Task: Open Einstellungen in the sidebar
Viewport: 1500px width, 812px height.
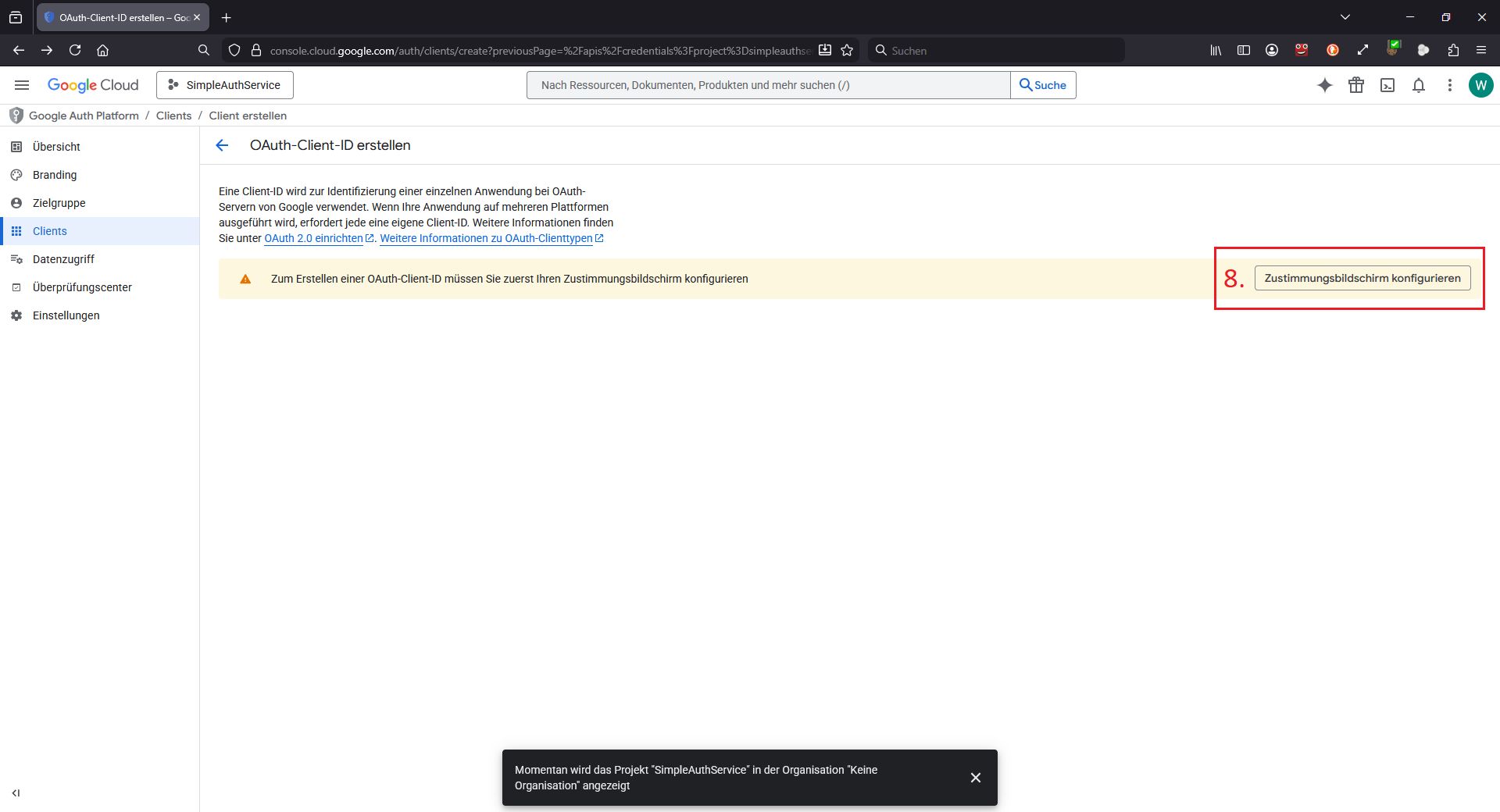Action: point(100,315)
